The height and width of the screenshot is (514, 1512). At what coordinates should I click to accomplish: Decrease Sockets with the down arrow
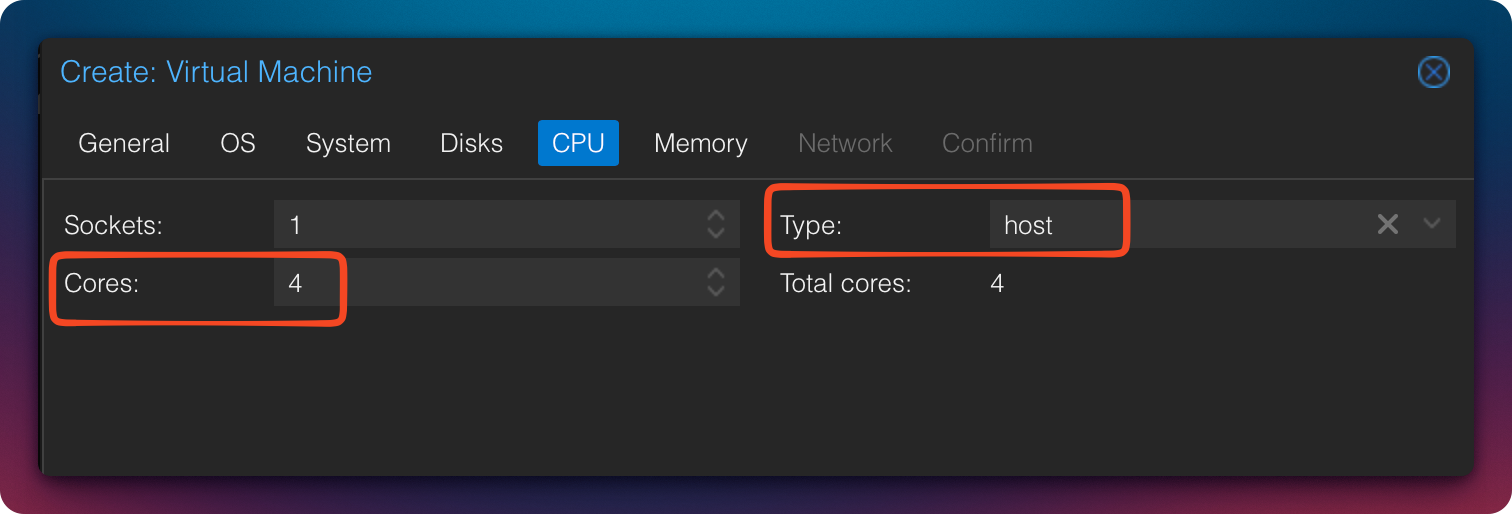(x=715, y=232)
